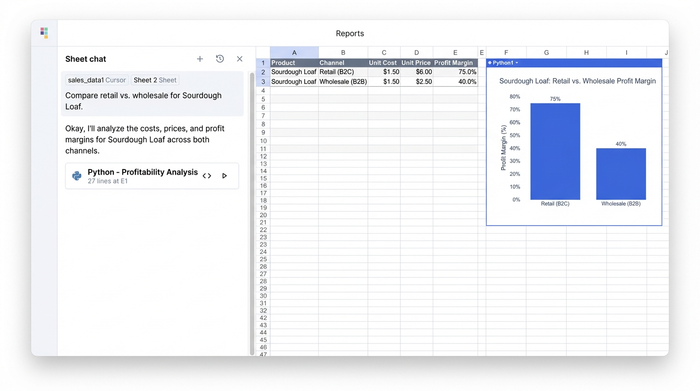Viewport: 700px width, 391px height.
Task: Select the 40.0% profit margin cell
Action: coord(455,82)
